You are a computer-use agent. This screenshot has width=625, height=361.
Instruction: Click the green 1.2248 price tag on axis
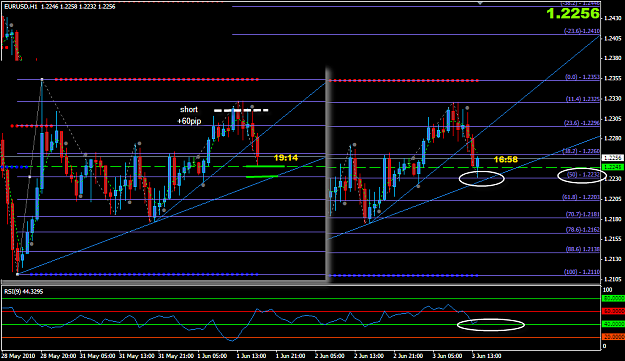pyautogui.click(x=613, y=167)
